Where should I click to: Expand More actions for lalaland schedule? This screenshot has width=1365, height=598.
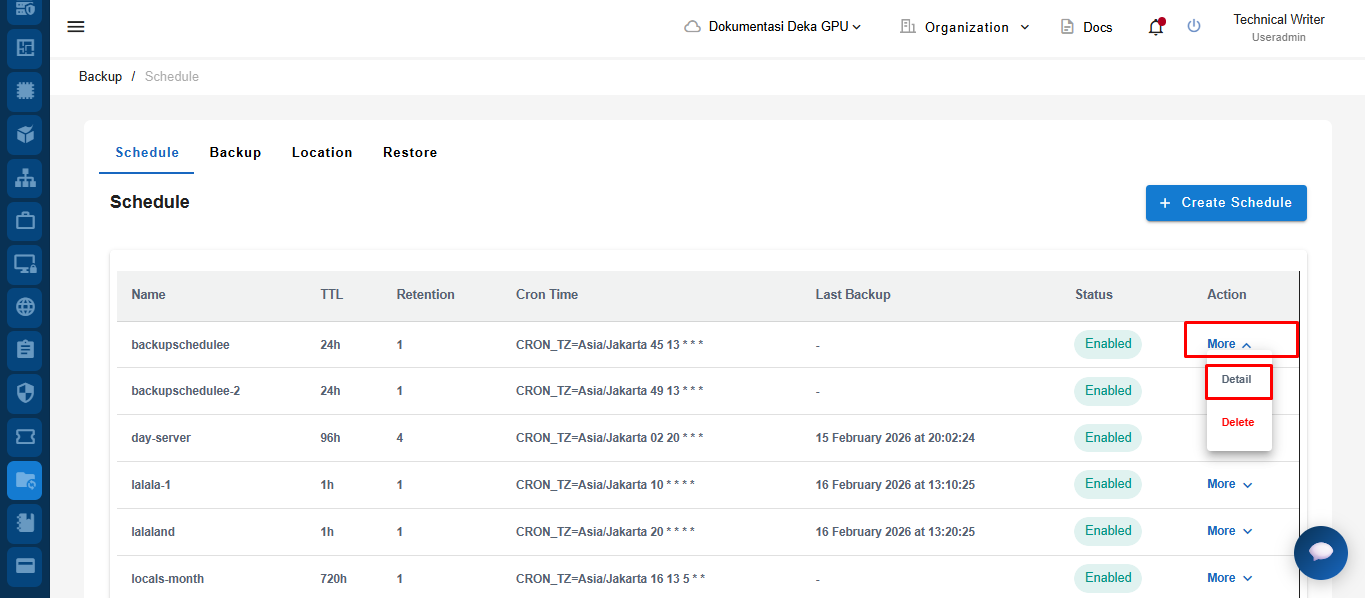[x=1229, y=531]
